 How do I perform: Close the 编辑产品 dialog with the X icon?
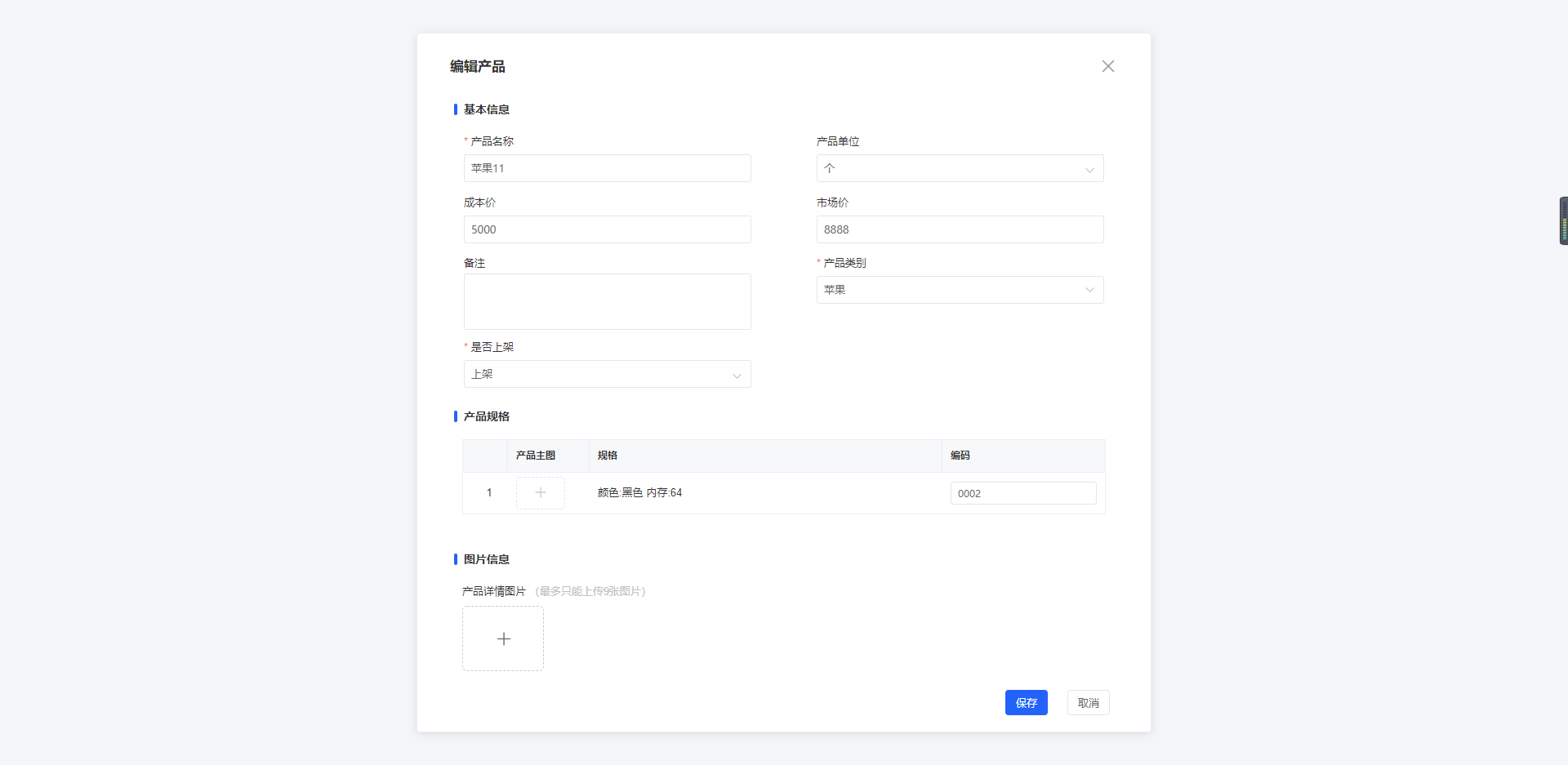click(1107, 66)
